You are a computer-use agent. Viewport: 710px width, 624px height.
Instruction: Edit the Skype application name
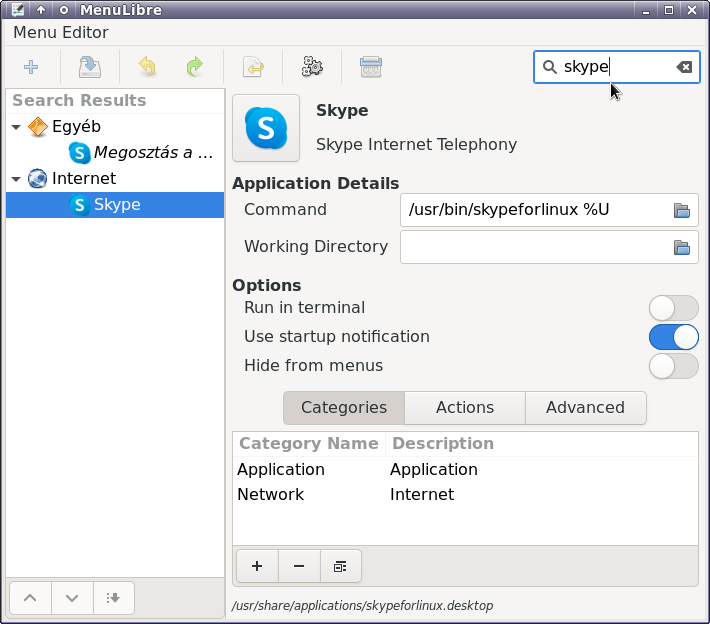pos(342,110)
